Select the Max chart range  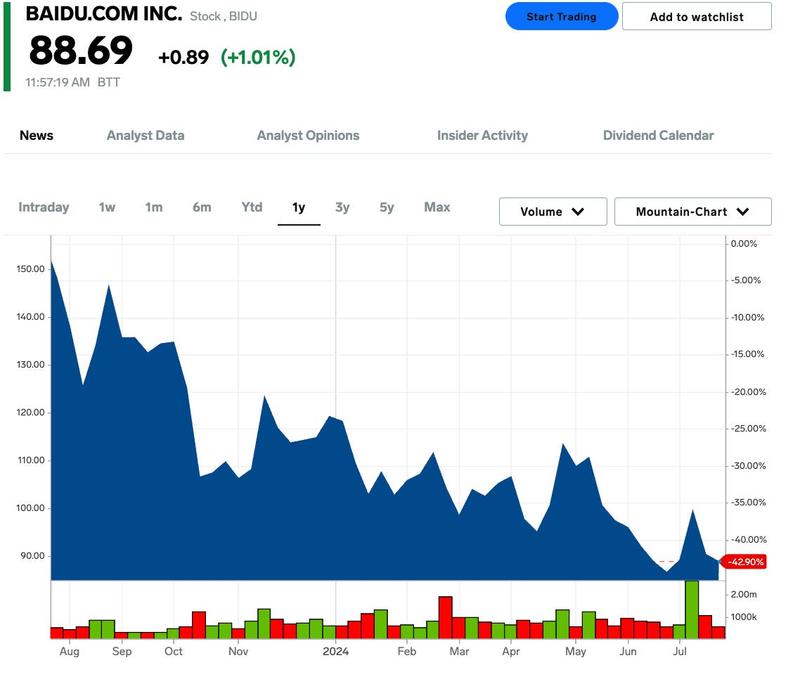pos(437,207)
